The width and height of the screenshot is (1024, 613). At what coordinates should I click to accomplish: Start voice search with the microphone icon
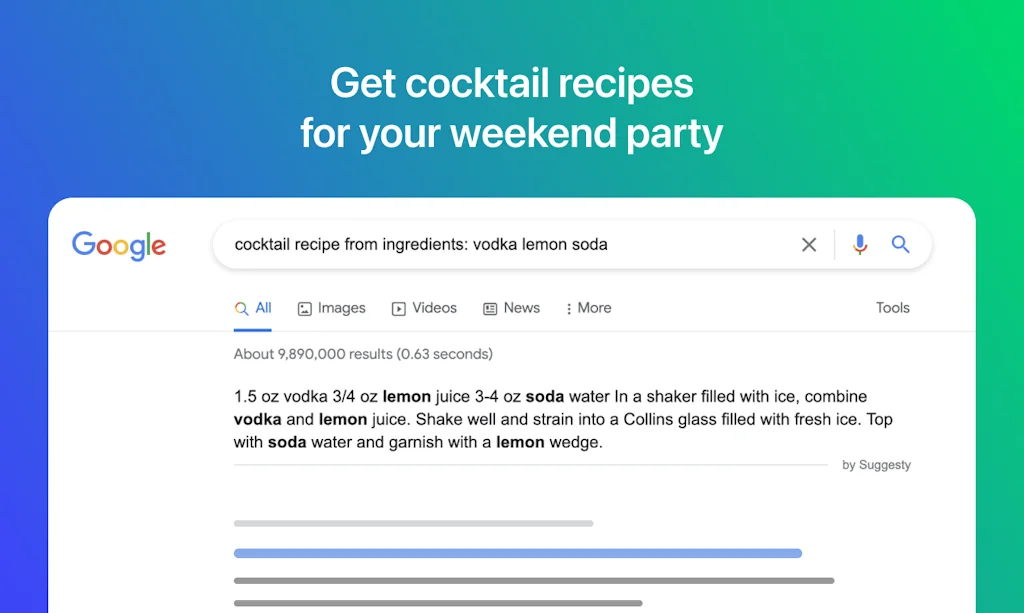[859, 244]
